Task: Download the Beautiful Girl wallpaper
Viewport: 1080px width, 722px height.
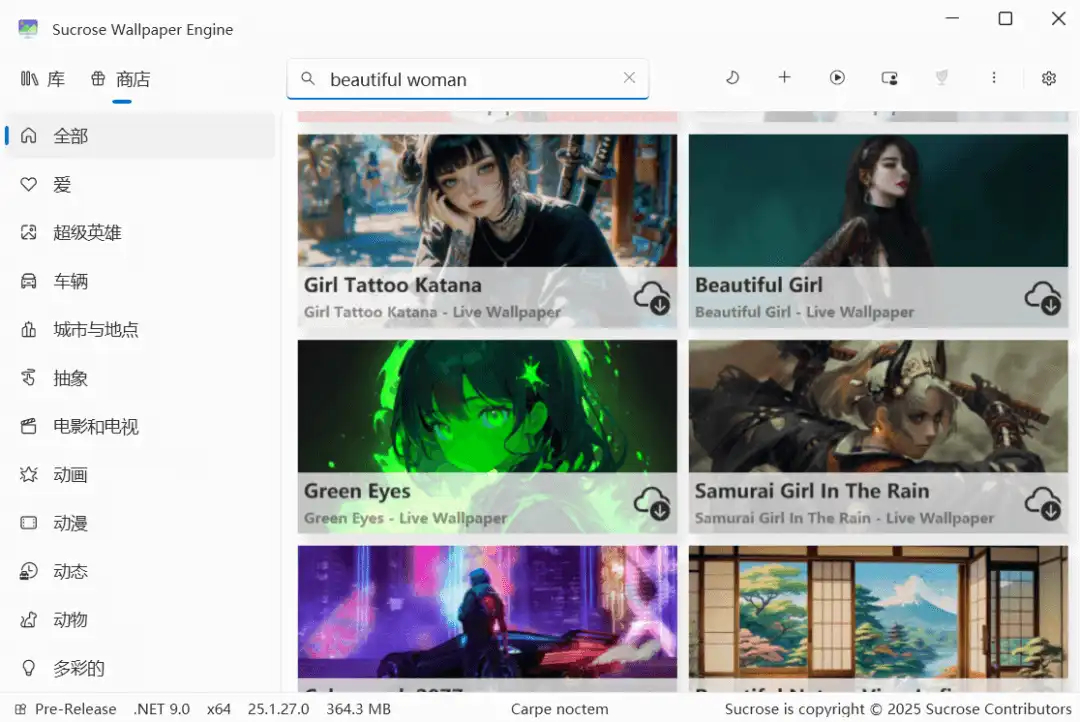Action: tap(1043, 298)
